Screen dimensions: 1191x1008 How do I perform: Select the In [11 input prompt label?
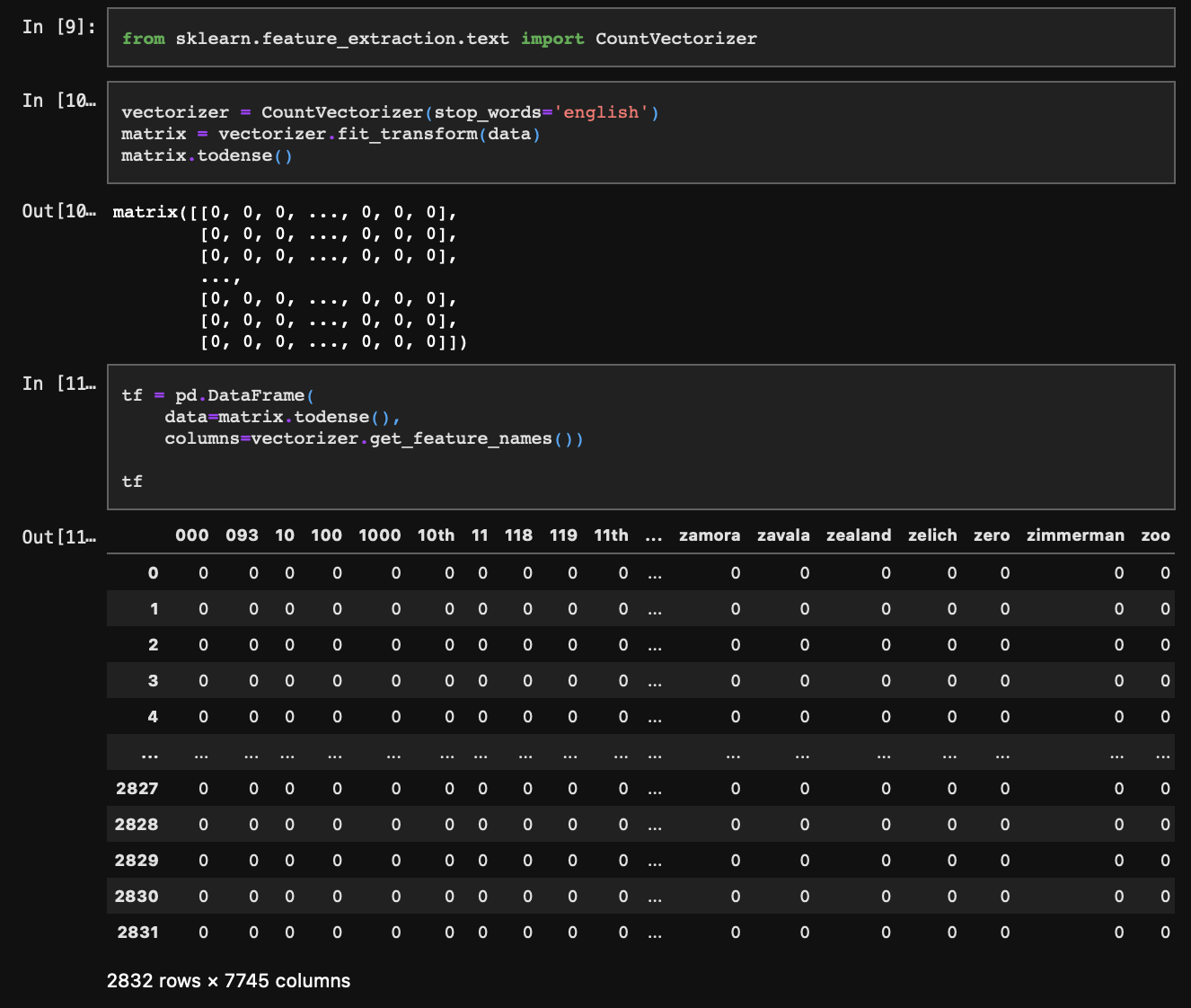pyautogui.click(x=59, y=384)
